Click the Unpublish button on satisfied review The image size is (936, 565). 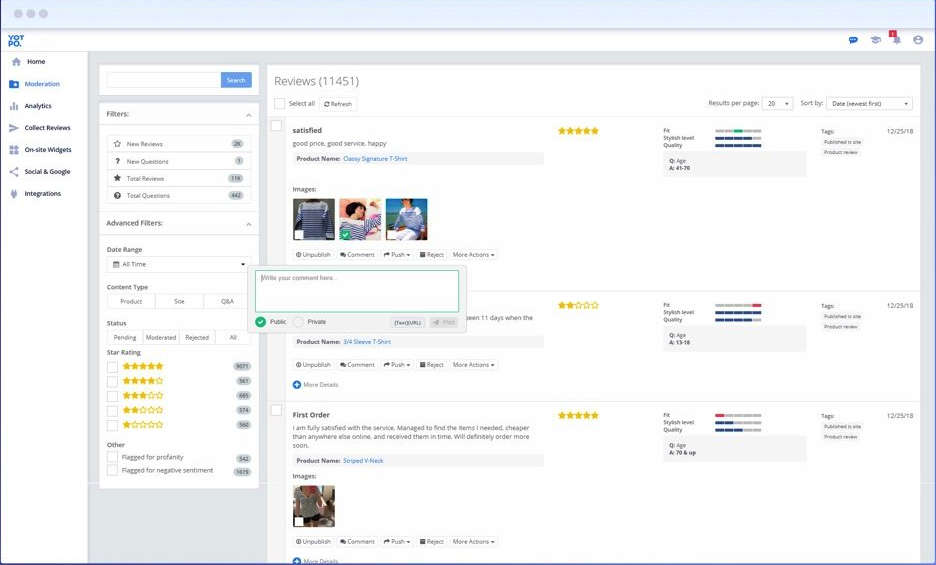(313, 255)
